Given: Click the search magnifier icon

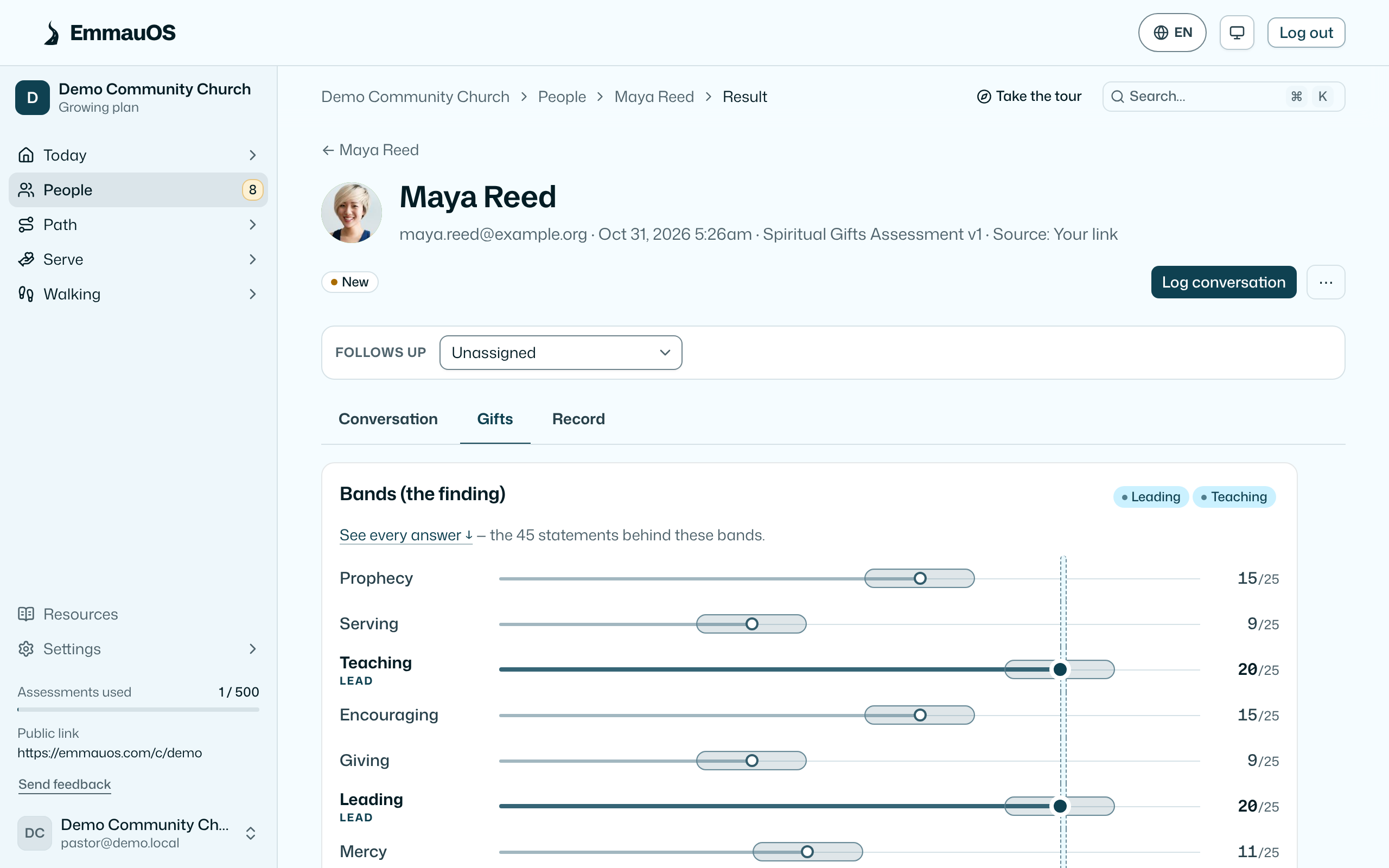Looking at the screenshot, I should pos(1118,97).
